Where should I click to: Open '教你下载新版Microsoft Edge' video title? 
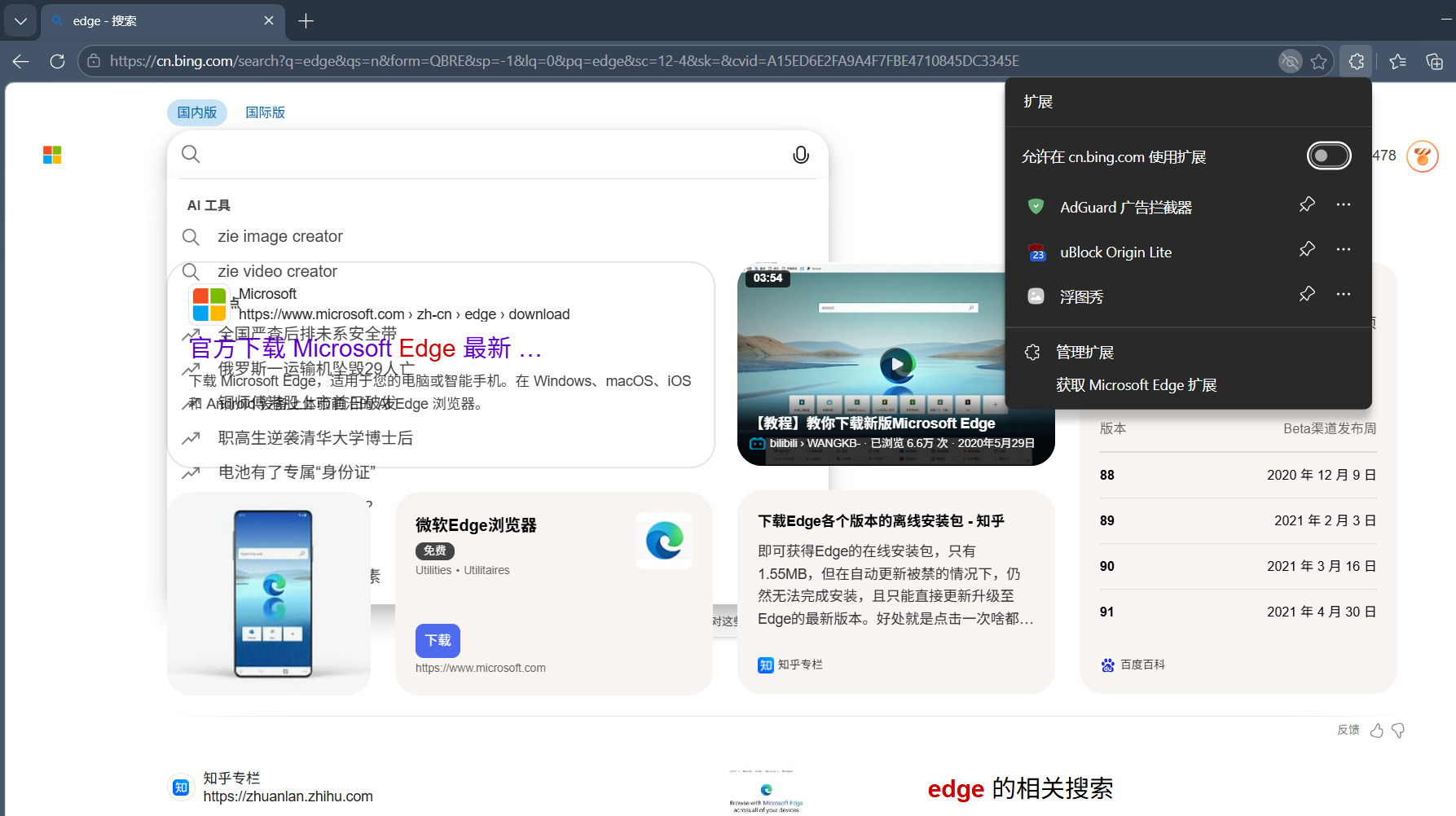point(873,423)
